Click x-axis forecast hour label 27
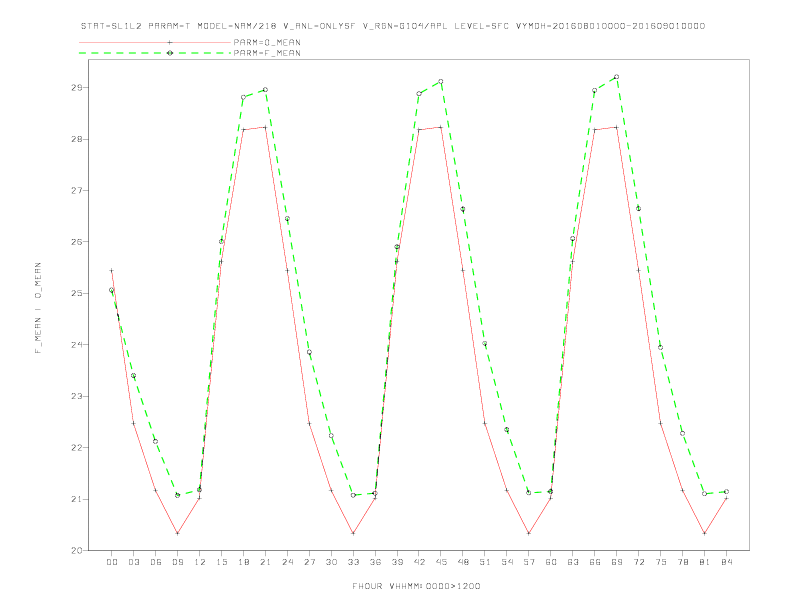Screen dimensions: 792x612 coord(309,562)
